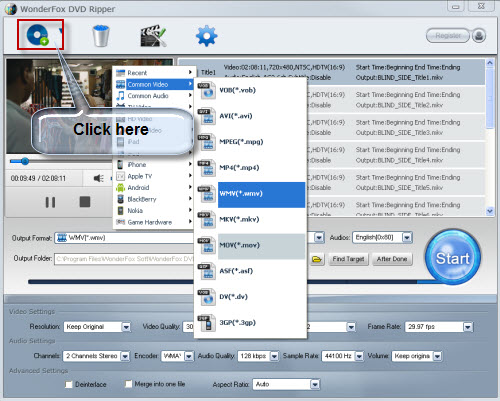Screen dimensions: 500x401
Task: Open the Frame Rate 29.97 fps dropdown
Action: pos(468,327)
